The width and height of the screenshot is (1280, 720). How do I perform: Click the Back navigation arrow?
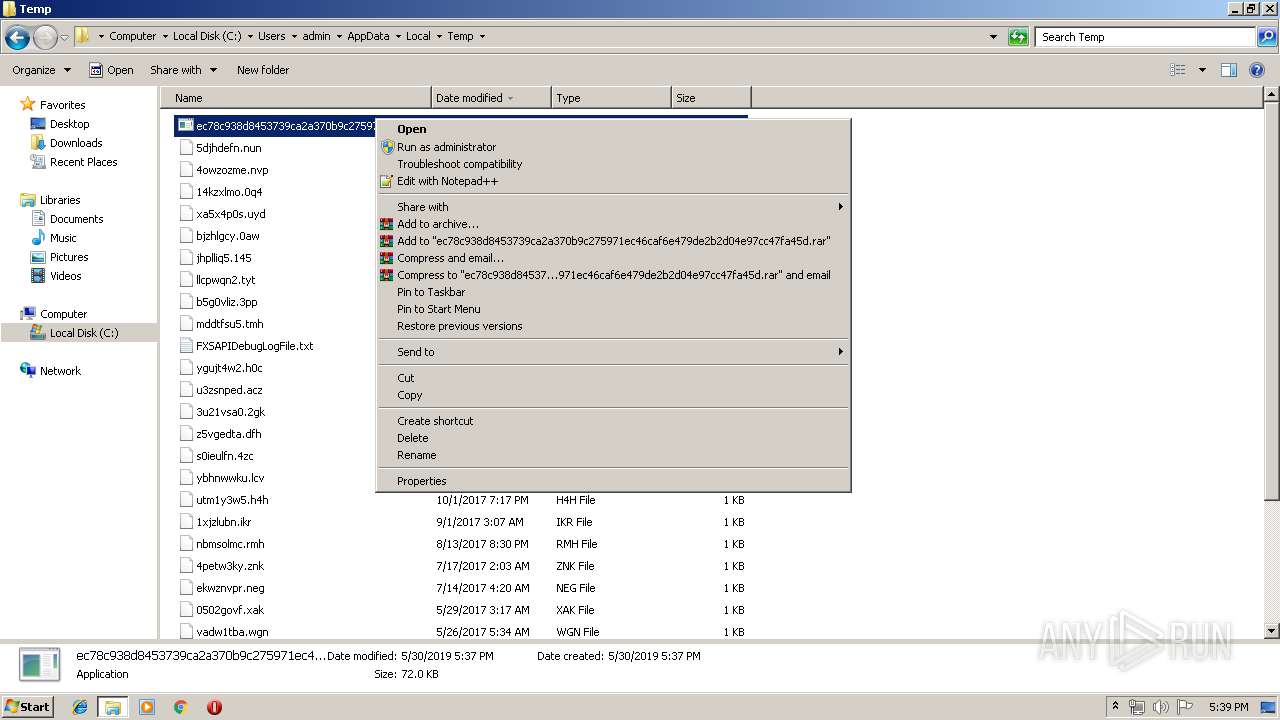pyautogui.click(x=17, y=38)
